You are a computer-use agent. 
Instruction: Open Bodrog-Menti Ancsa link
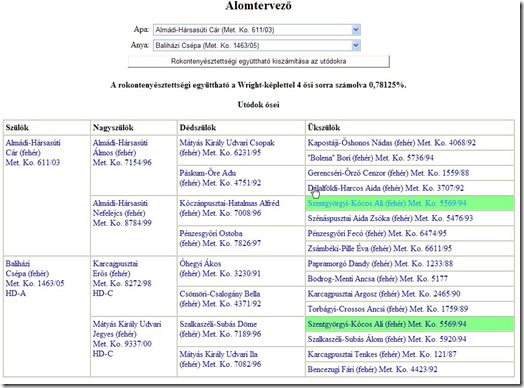(378, 279)
